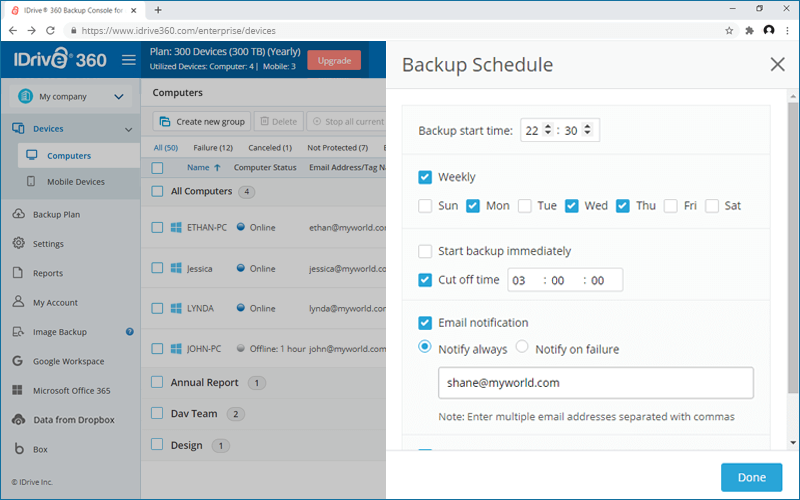Collapse the Devices section chevron

129,129
